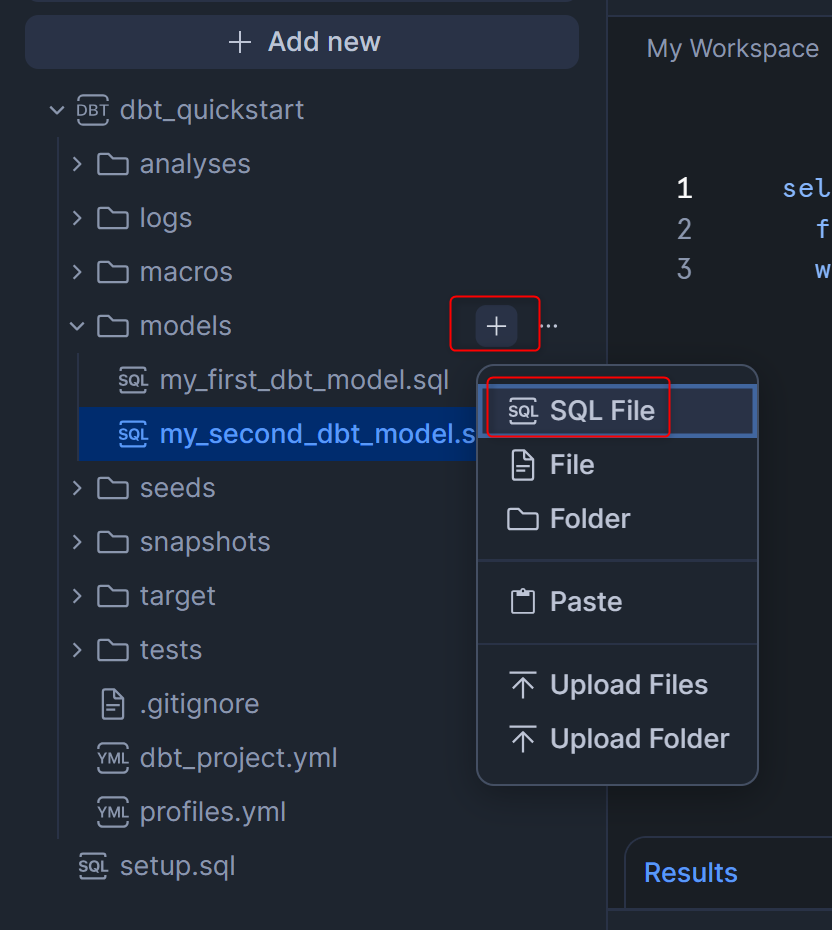
Task: Click YML icon of dbt_project.yml
Action: (113, 758)
